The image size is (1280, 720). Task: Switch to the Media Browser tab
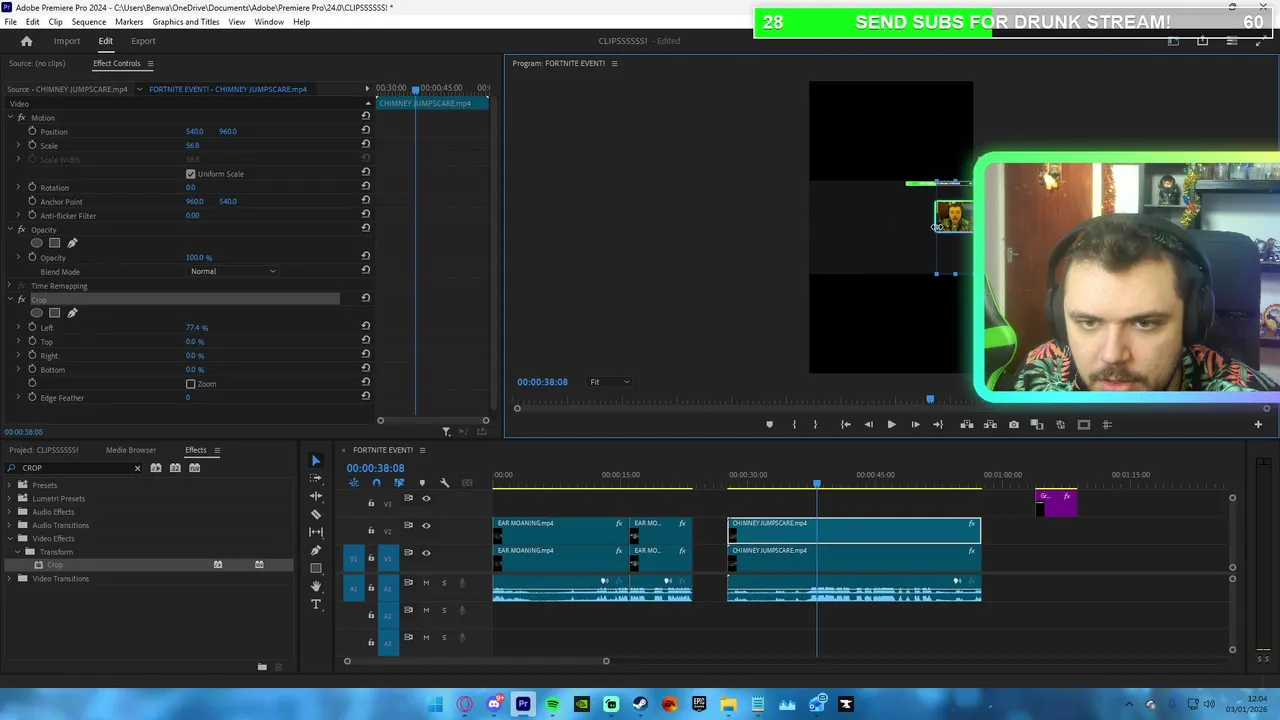(131, 450)
